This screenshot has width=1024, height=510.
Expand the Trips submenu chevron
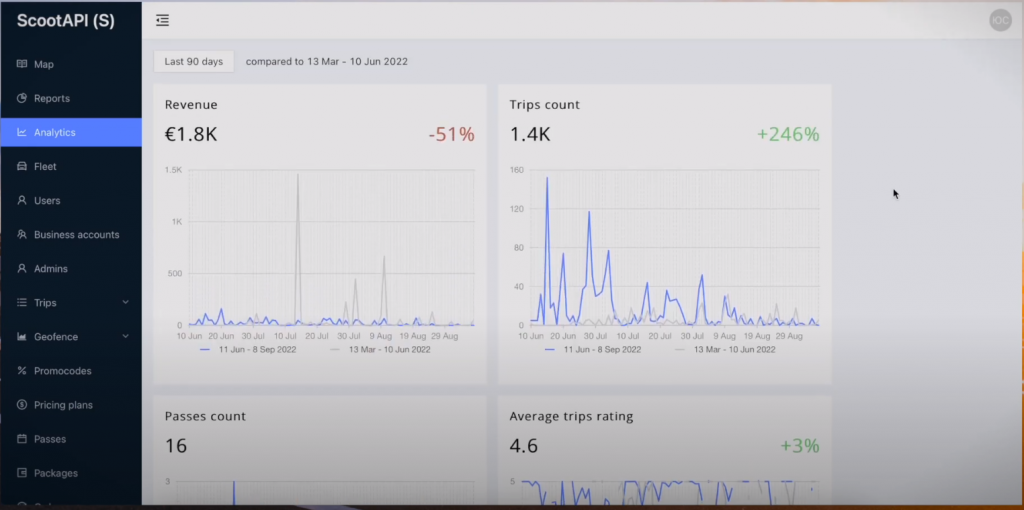tap(126, 303)
